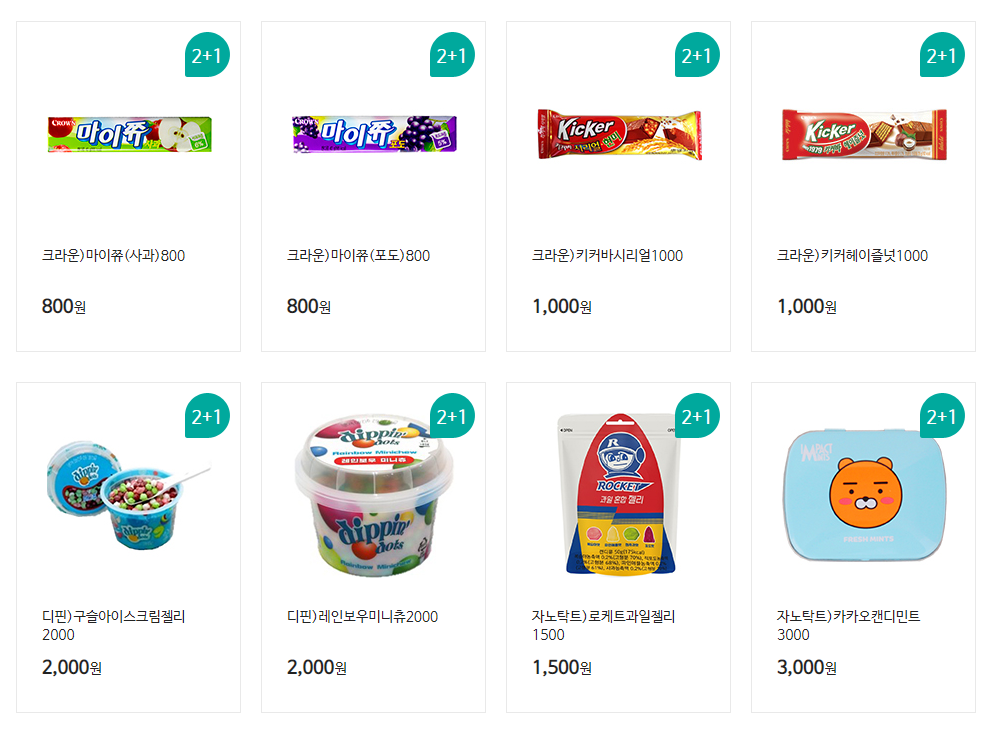Select the Kicker hazelnut bar image
Screen dimensions: 981x736
[x=864, y=135]
